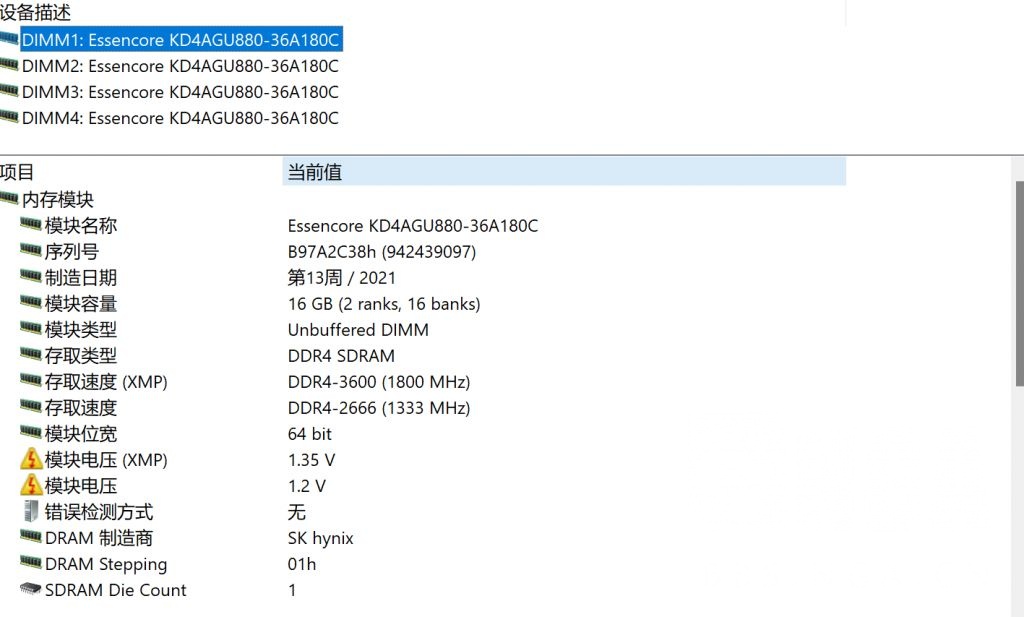Viewport: 1024px width, 617px height.
Task: Click the icon beside 错误检测方式 row
Action: [x=30, y=512]
